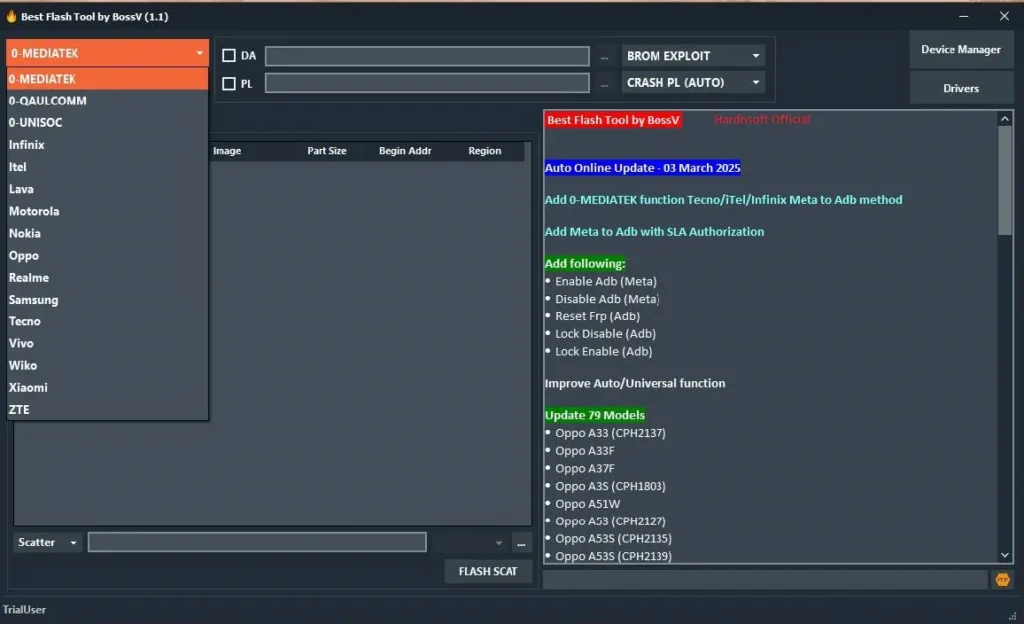Click the Auto Online Update - 03 March 2025 line
1024x624 pixels.
pyautogui.click(x=643, y=168)
